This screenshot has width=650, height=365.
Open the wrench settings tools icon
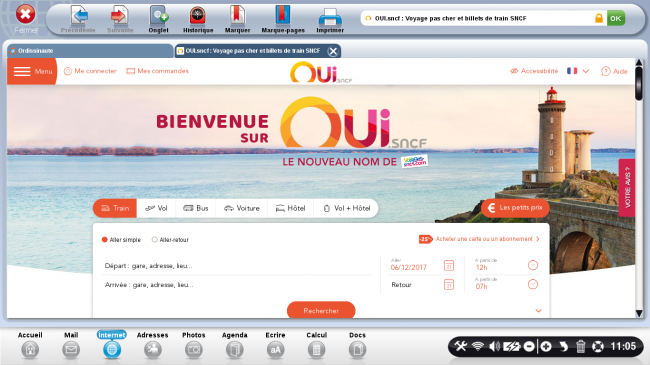click(x=460, y=346)
